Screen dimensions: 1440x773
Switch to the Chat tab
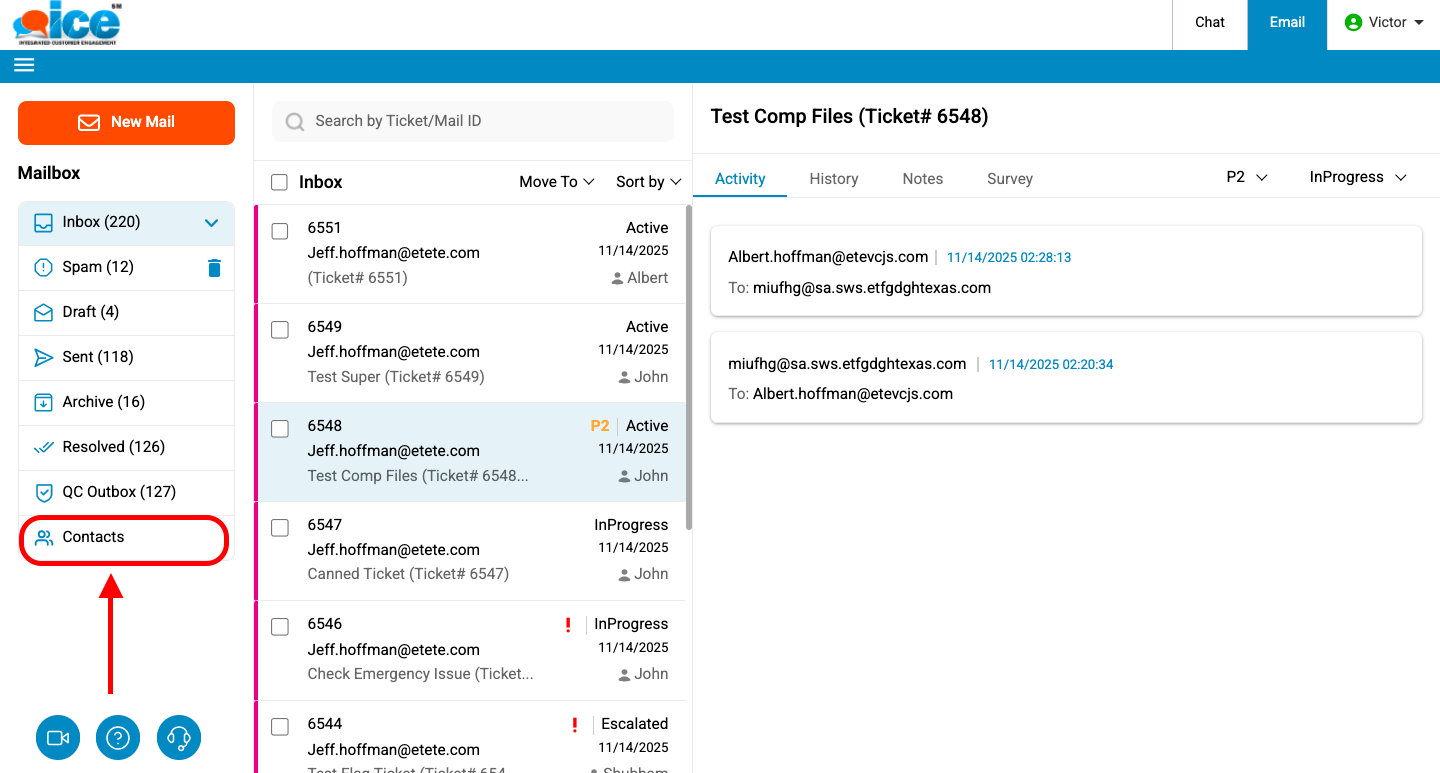1209,22
